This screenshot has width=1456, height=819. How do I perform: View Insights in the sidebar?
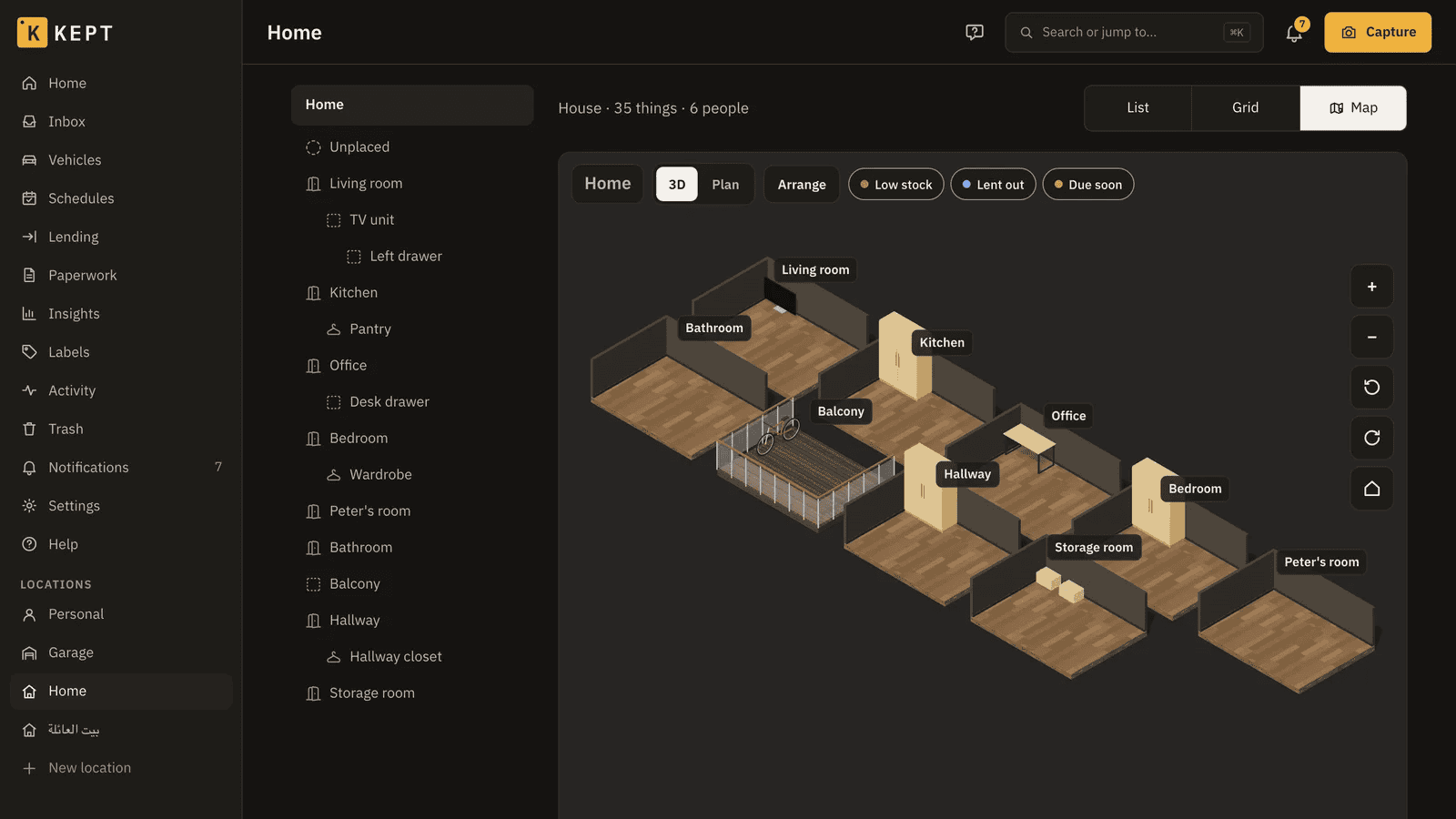pos(121,314)
